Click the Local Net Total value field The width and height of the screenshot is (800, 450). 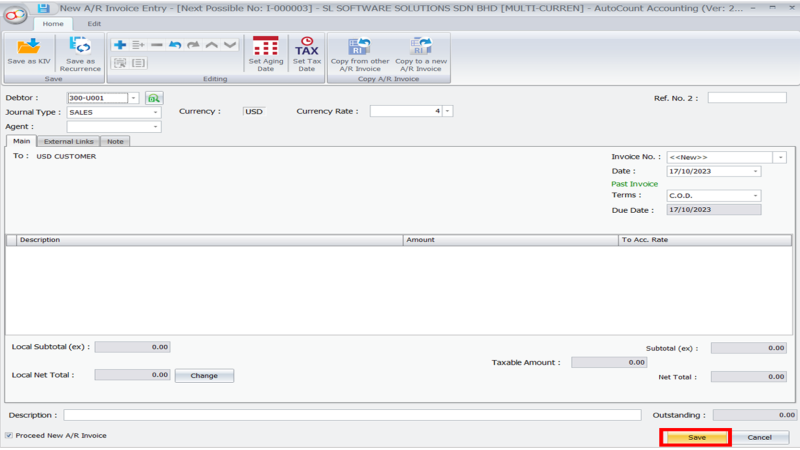coord(133,375)
